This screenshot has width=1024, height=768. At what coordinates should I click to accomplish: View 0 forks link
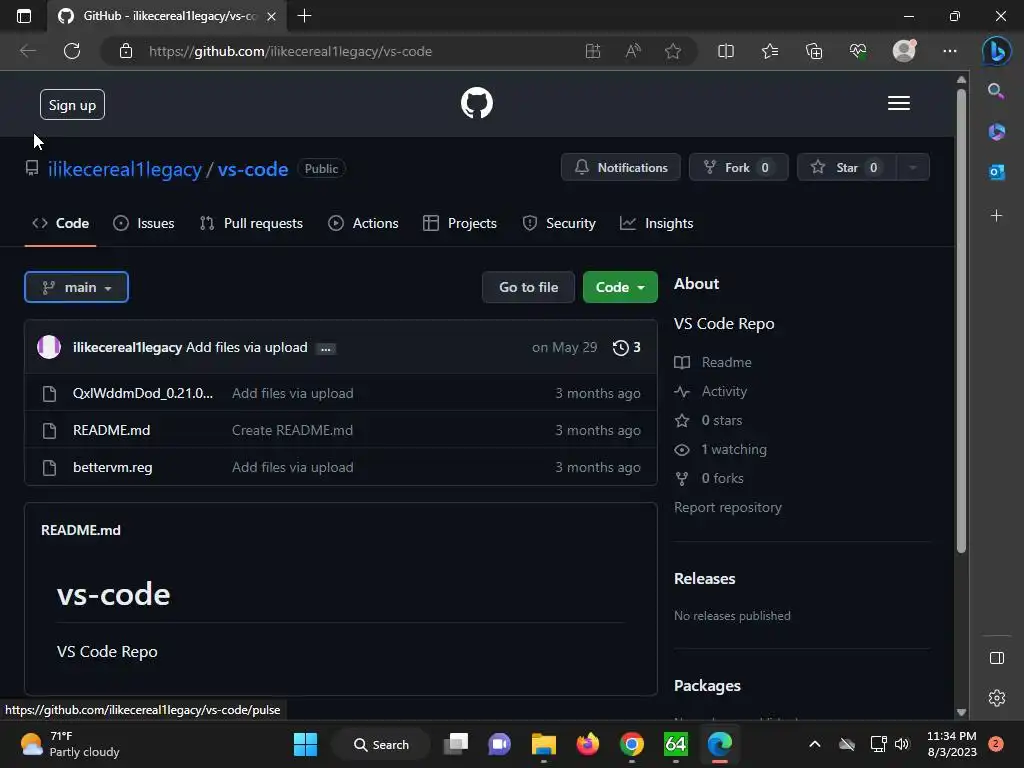click(722, 479)
